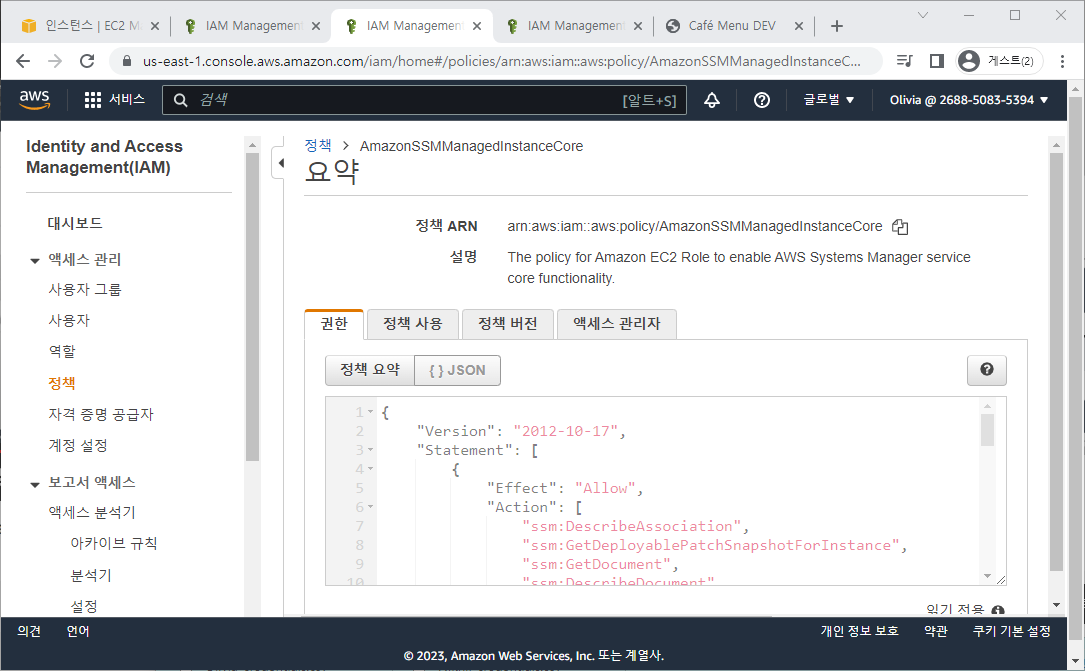Click "ssm:GetDocument" in JSON editor
The height and width of the screenshot is (671, 1085).
tap(596, 564)
